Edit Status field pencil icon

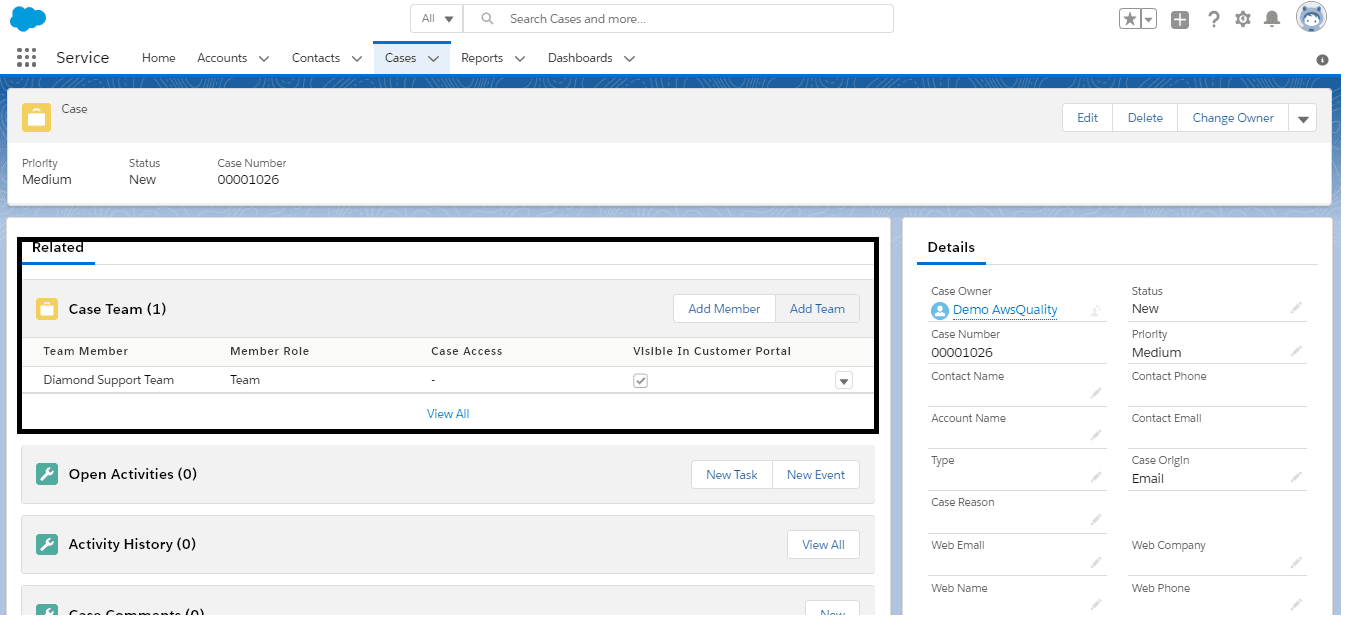click(x=1296, y=309)
